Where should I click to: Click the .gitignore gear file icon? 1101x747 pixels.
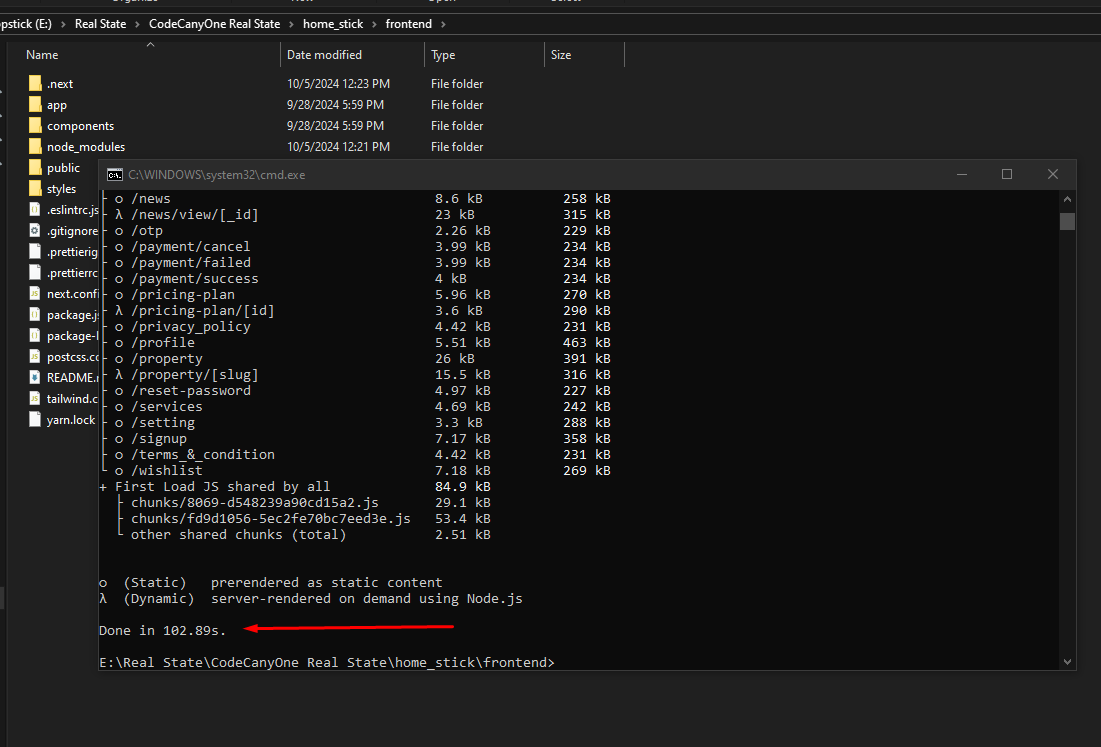click(x=34, y=230)
